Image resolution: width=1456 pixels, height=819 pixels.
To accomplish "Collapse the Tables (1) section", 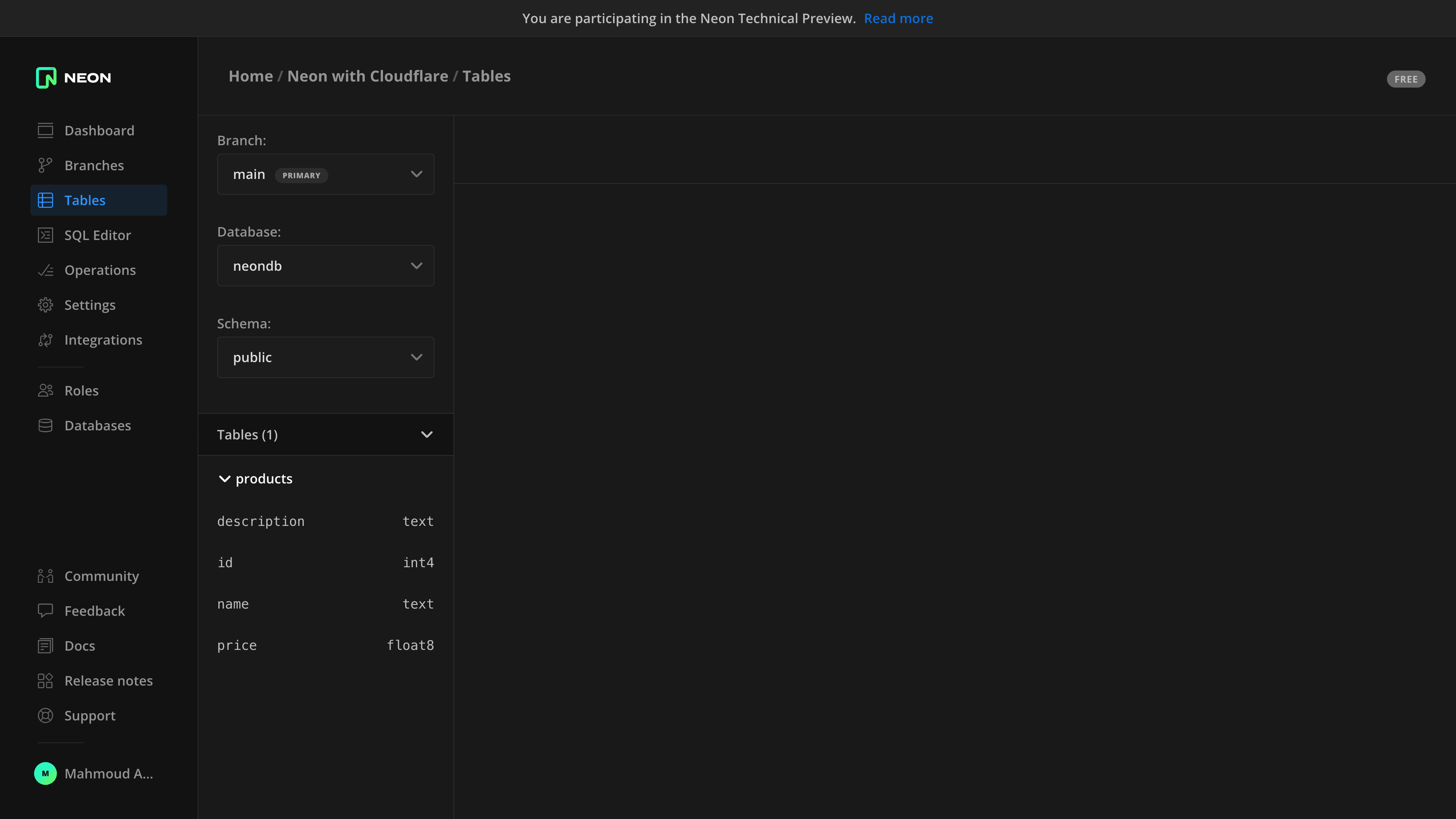I will (x=427, y=435).
